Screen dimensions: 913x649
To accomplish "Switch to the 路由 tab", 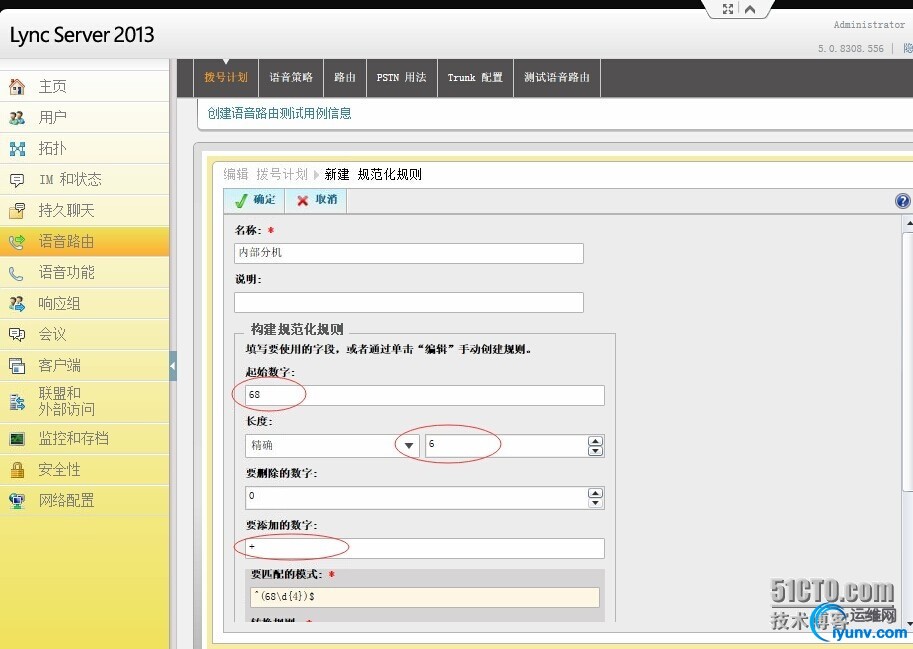I will (345, 77).
